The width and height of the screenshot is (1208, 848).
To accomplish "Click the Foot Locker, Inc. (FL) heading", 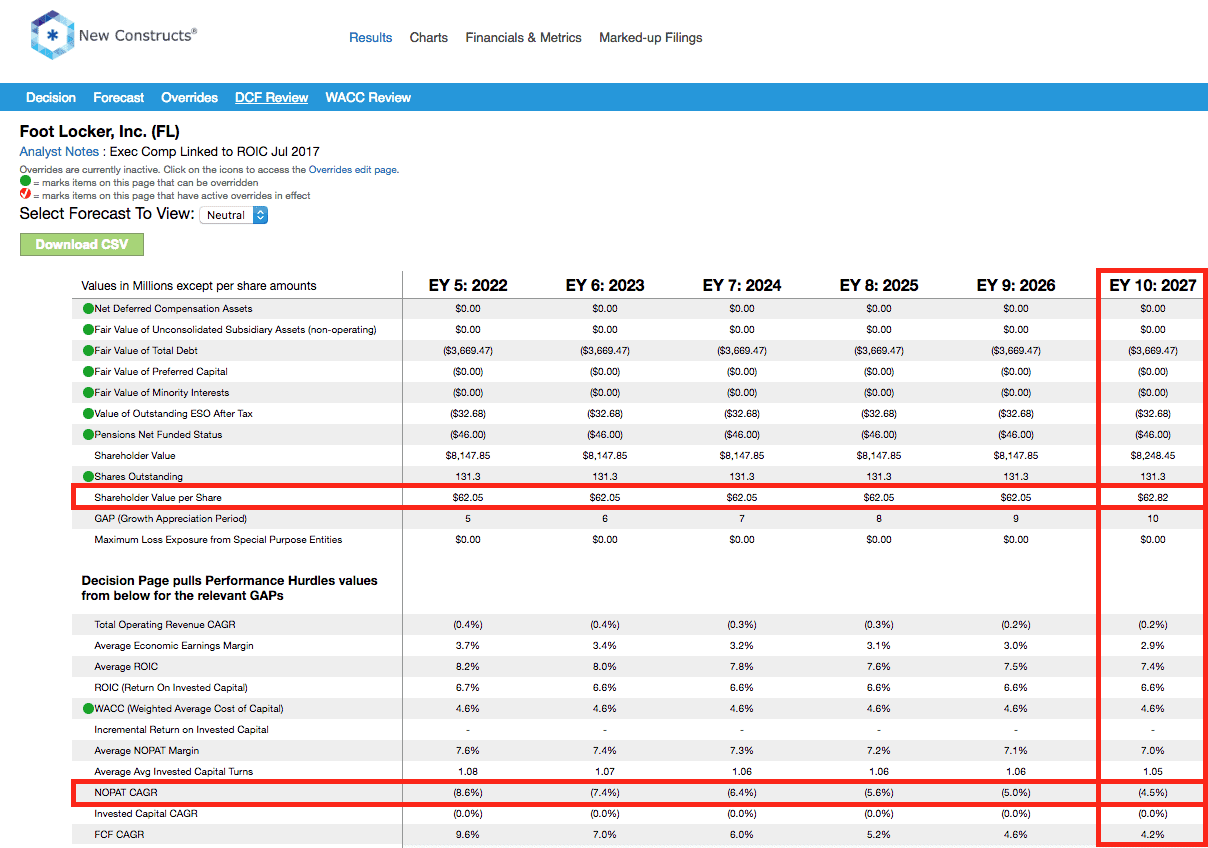I will pos(100,132).
